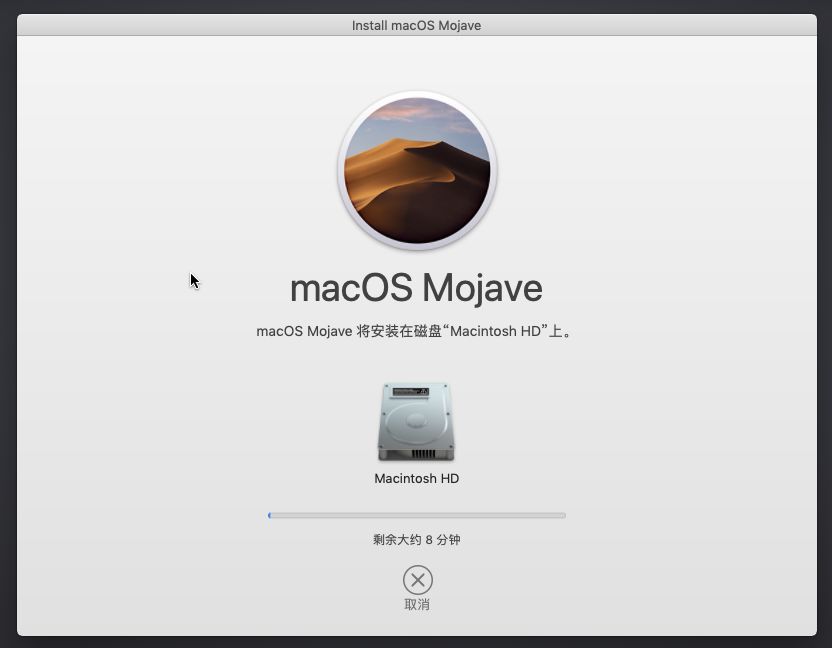The image size is (832, 648).
Task: Click the word "Install" in the title bar
Action: click(369, 25)
